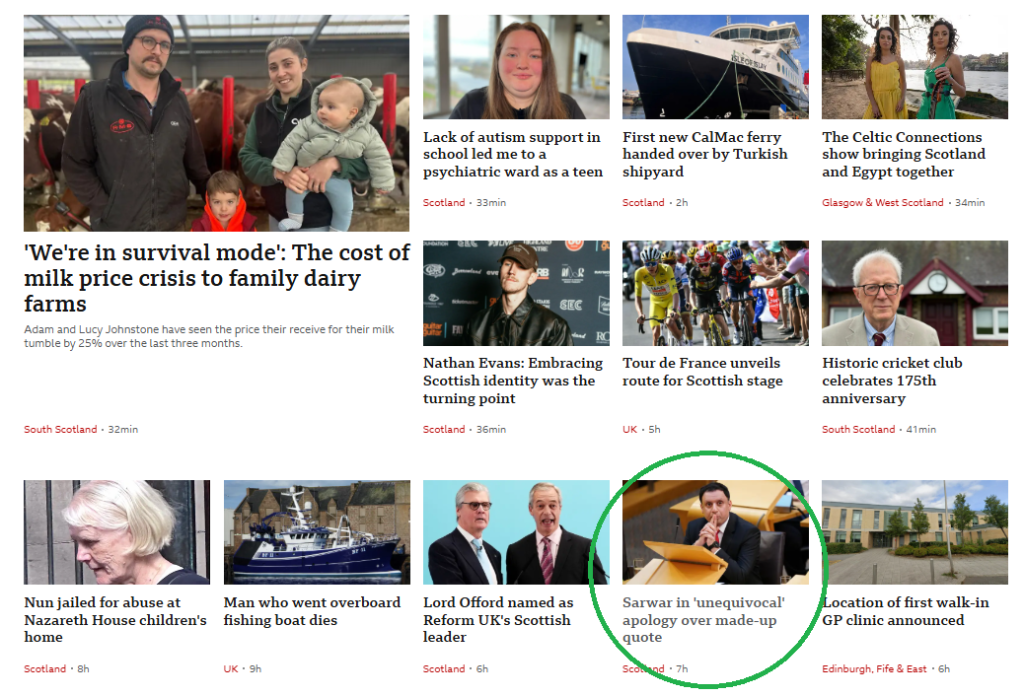
Task: Open 'Historic cricket club celebrates 175th anniversary'
Action: 892,381
